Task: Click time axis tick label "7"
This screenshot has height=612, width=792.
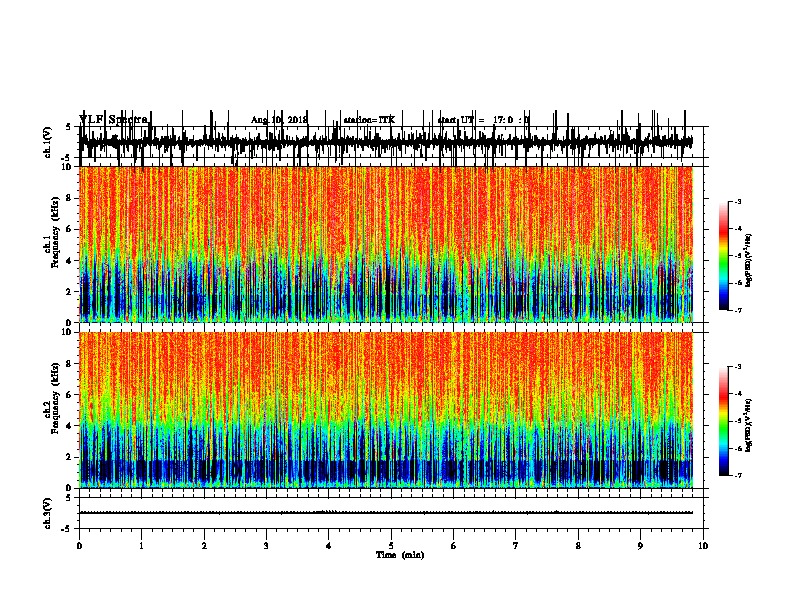Action: pyautogui.click(x=516, y=546)
